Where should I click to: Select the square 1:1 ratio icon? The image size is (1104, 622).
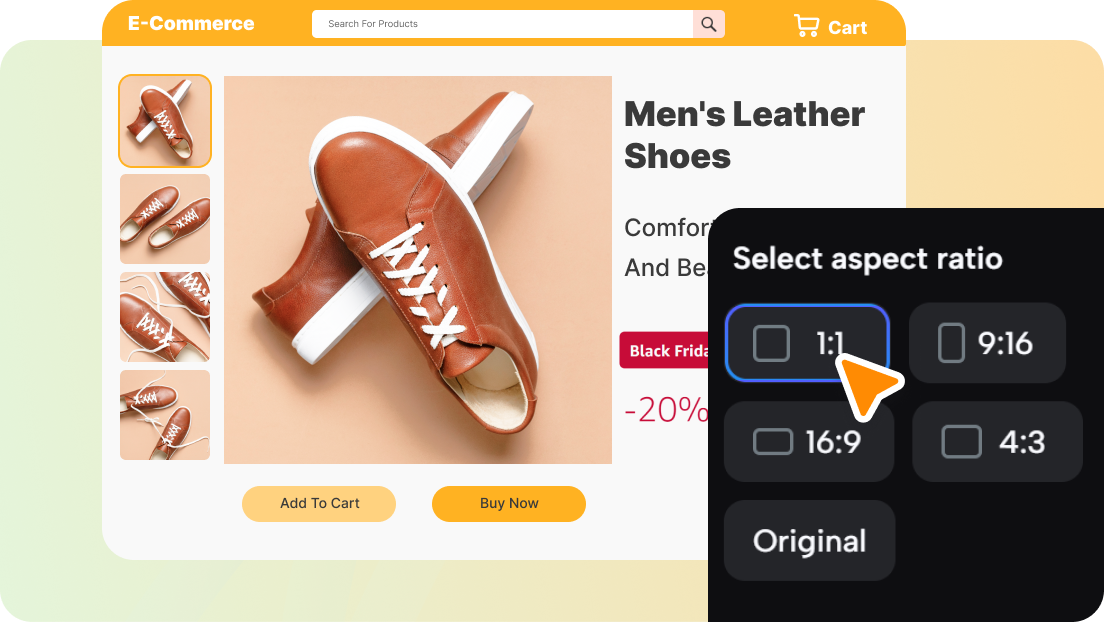[771, 343]
